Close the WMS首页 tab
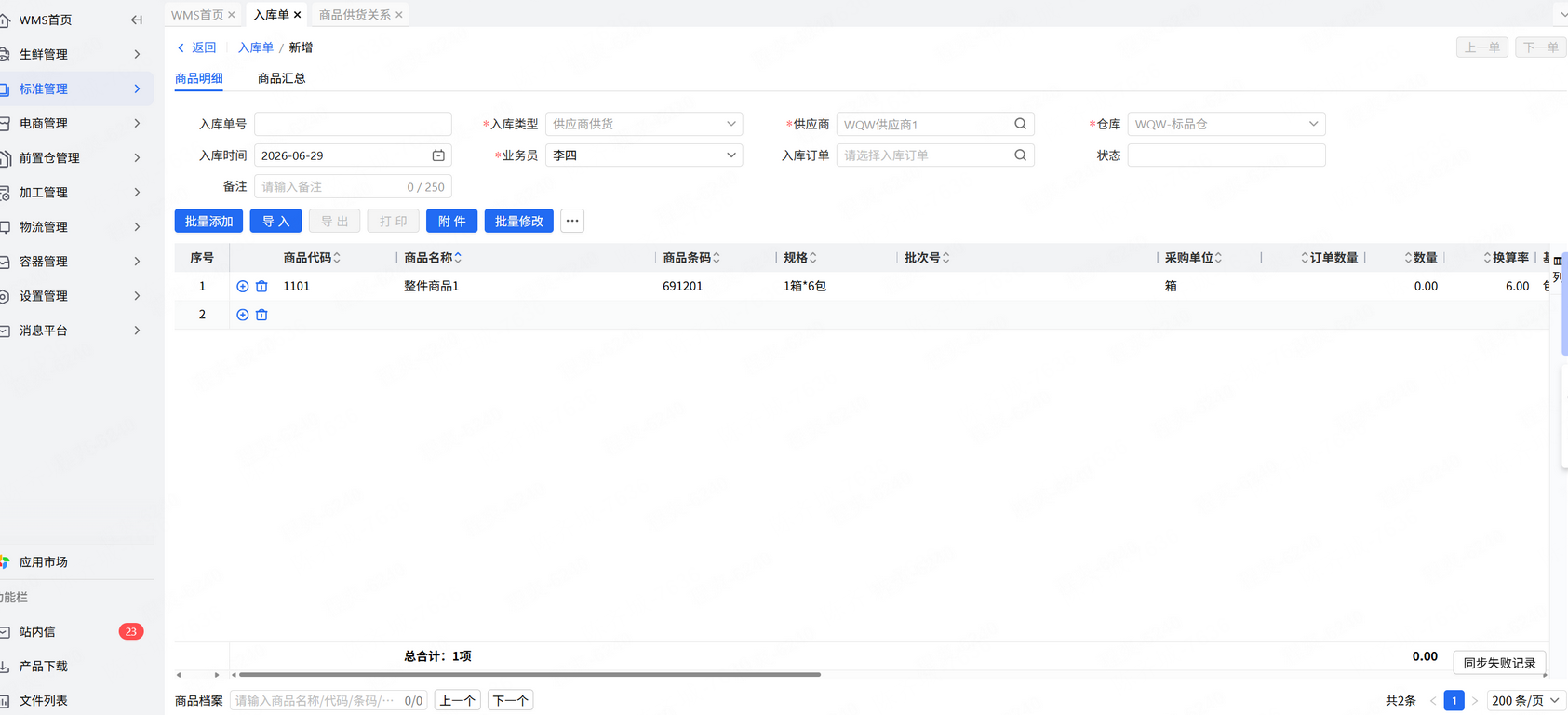The image size is (1568, 715). 232,15
